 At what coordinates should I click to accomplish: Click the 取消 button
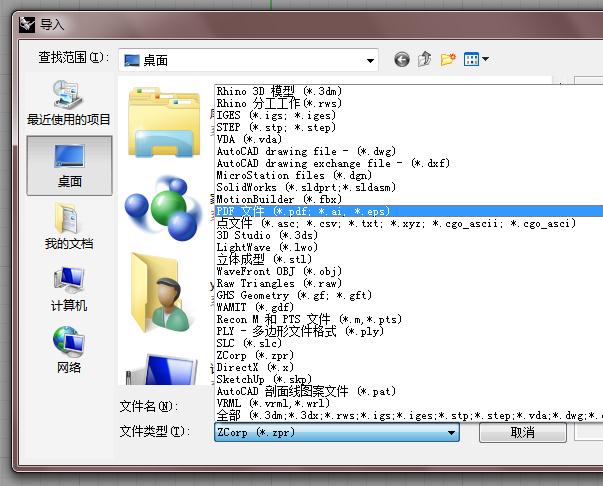522,433
